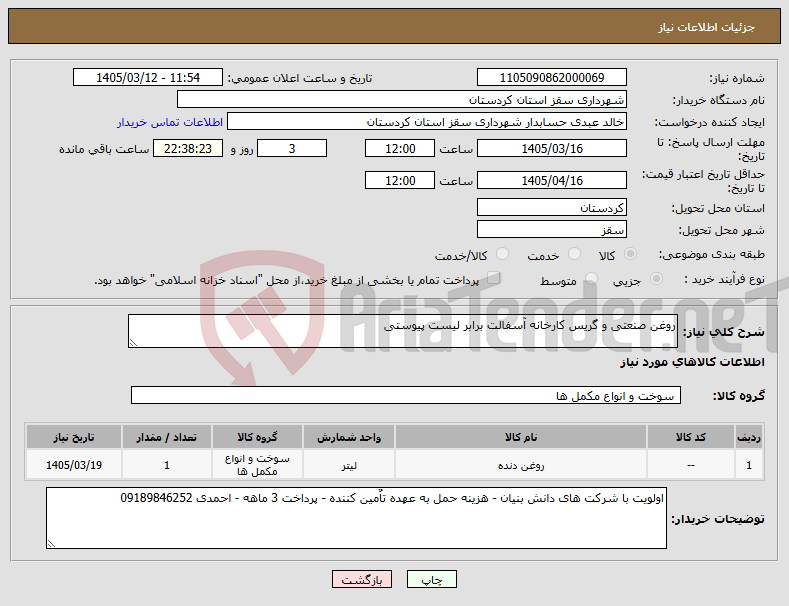The image size is (789, 606).
Task: Toggle the اسناد خزانه اسلامی payment checkbox
Action: (x=494, y=278)
